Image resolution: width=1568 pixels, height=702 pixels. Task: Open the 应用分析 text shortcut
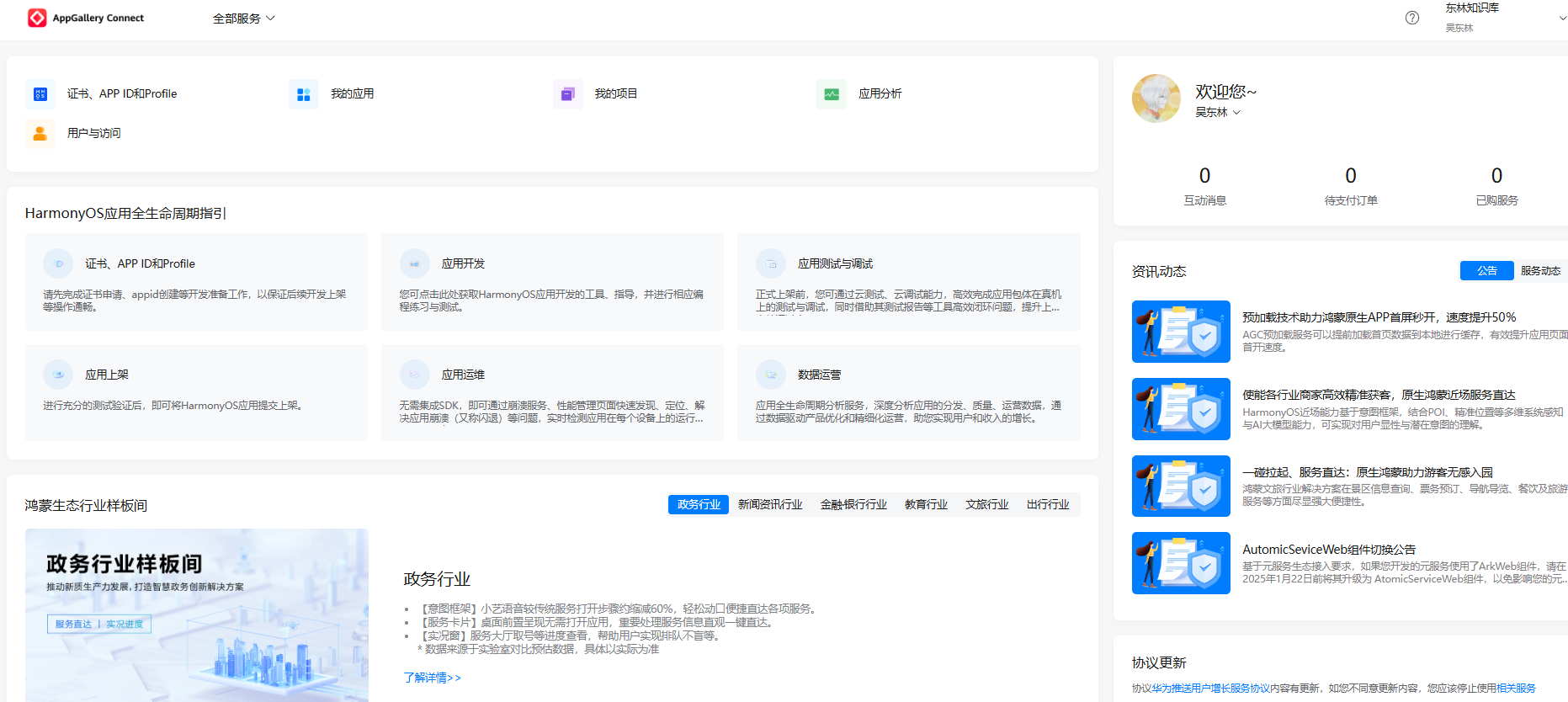tap(880, 94)
